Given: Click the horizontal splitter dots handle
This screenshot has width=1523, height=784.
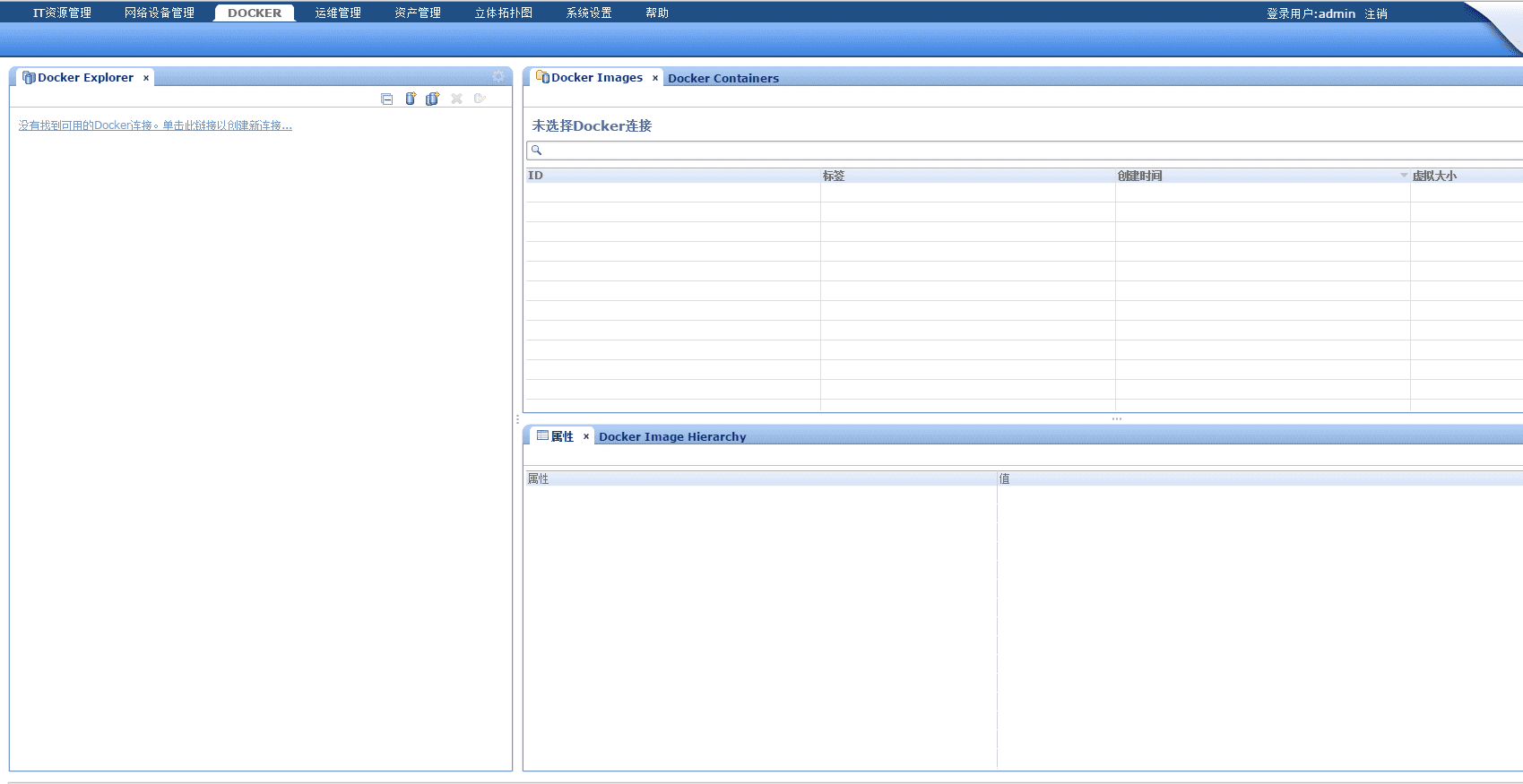Looking at the screenshot, I should (x=1117, y=418).
